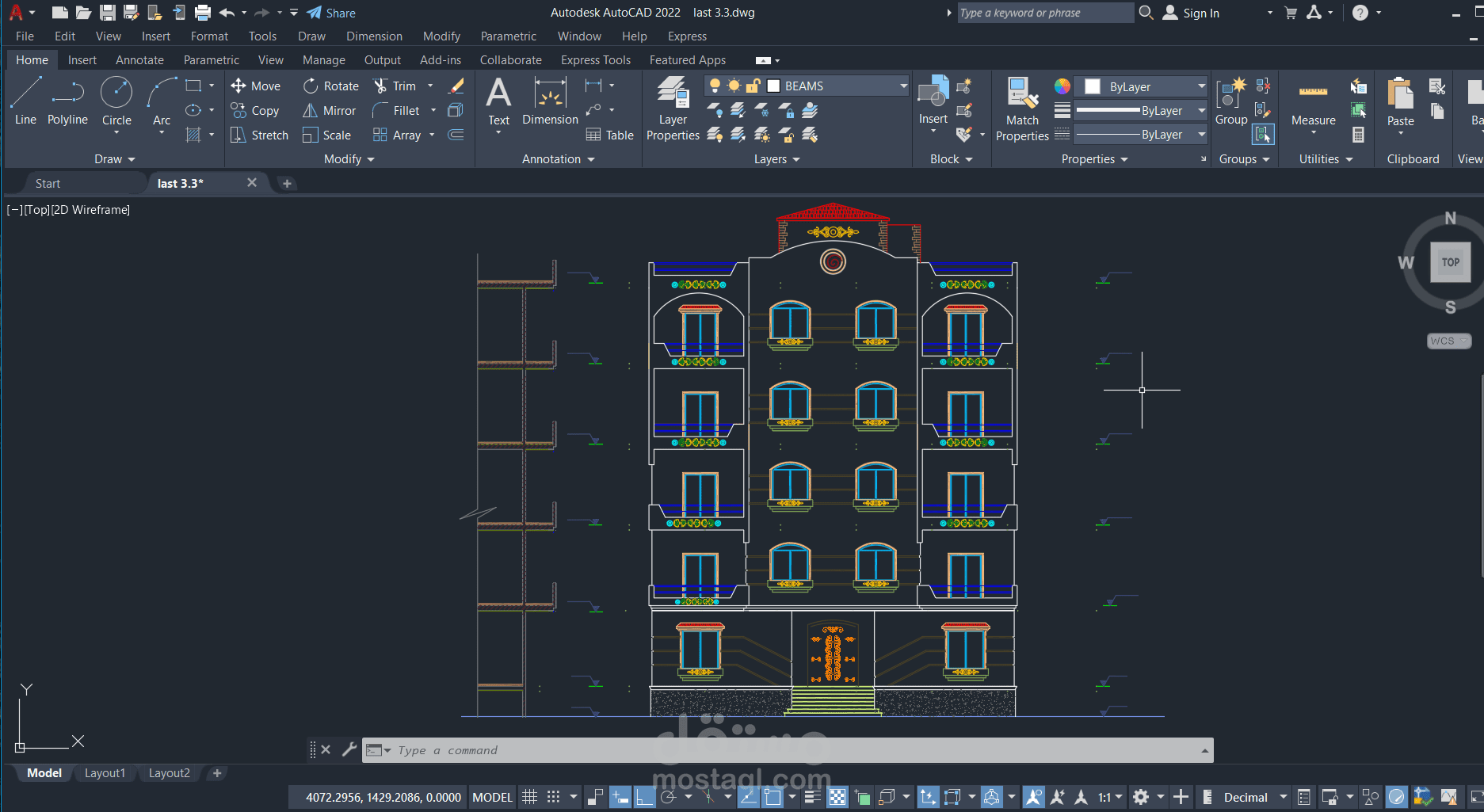Click Match Properties

coord(1022,109)
